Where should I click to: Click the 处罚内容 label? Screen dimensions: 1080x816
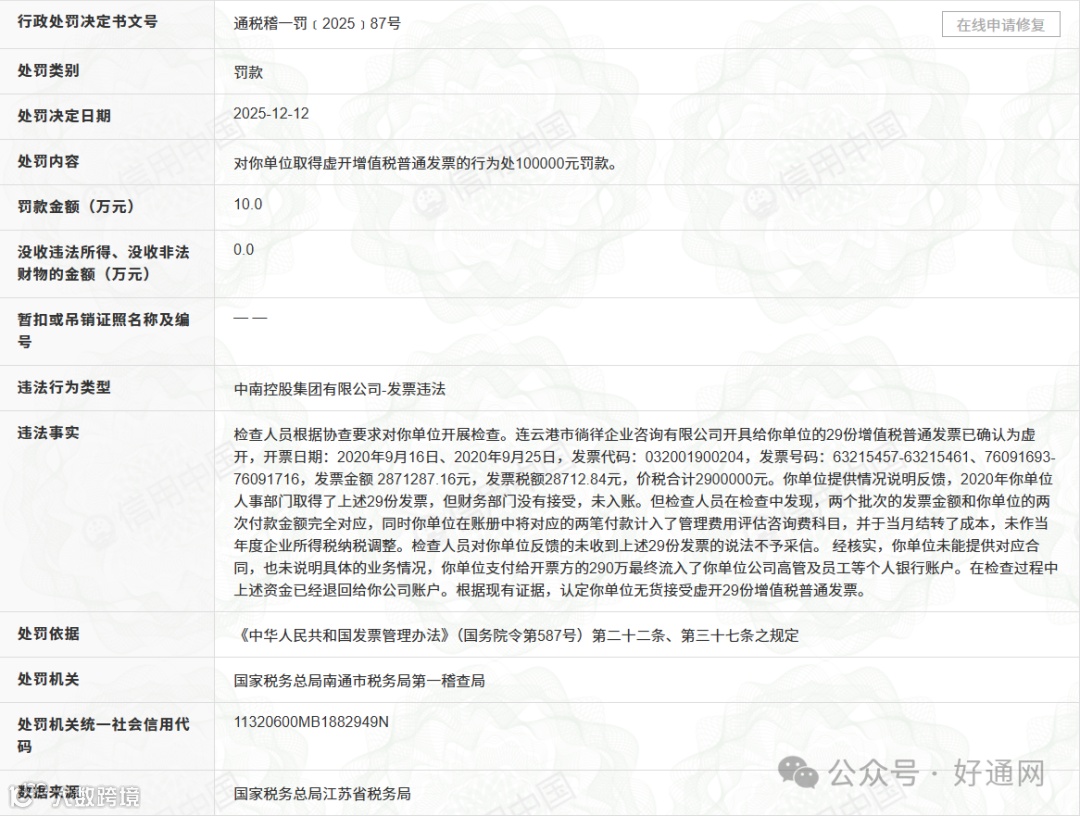pyautogui.click(x=48, y=161)
